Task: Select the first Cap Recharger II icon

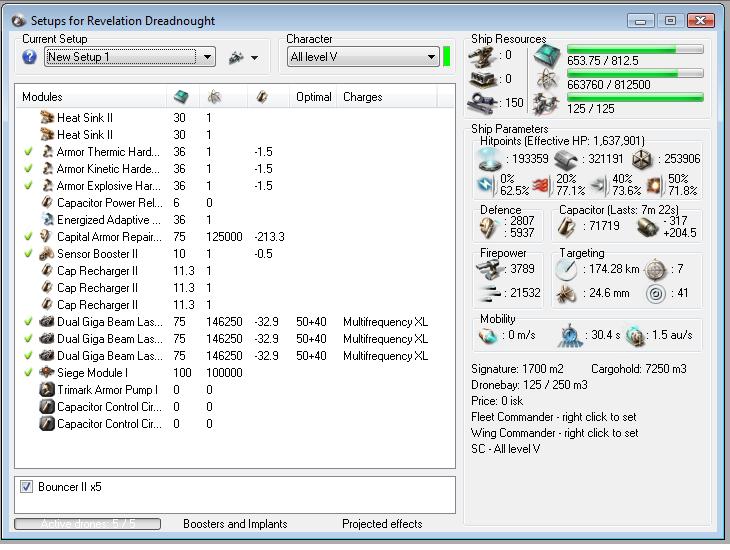Action: 47,271
